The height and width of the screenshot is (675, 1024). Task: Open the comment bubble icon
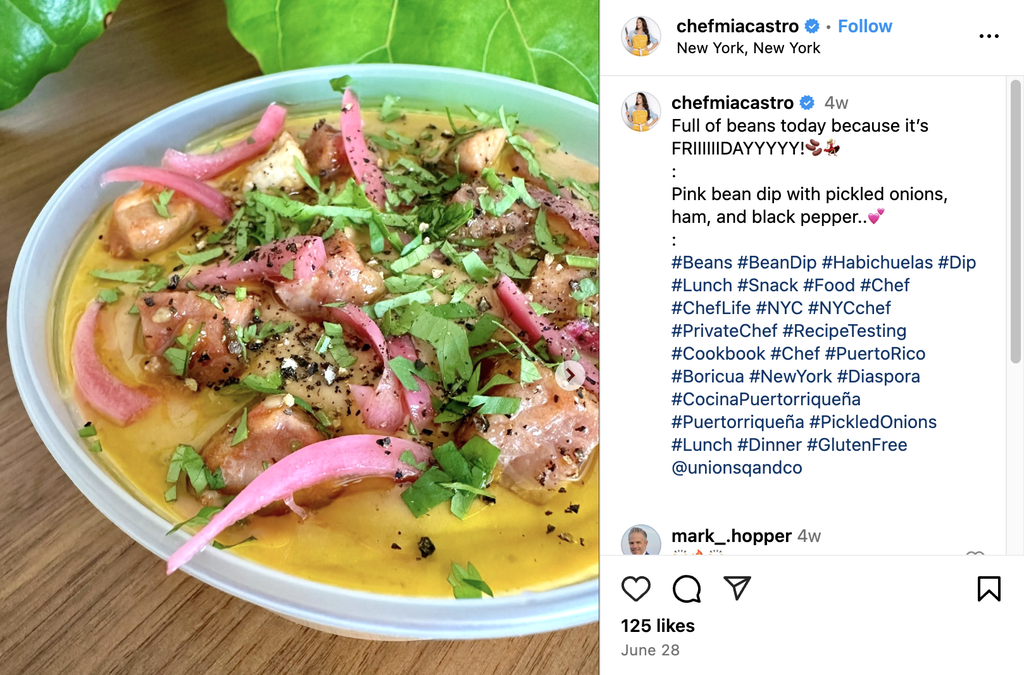(686, 589)
